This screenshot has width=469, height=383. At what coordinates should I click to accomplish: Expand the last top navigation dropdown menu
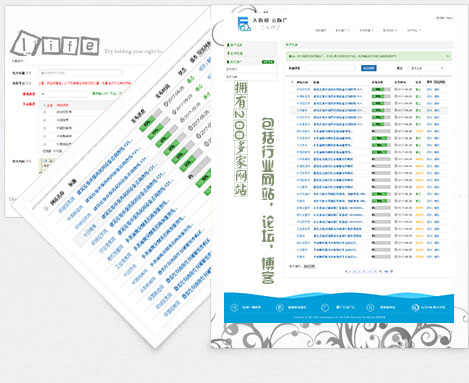point(414,30)
